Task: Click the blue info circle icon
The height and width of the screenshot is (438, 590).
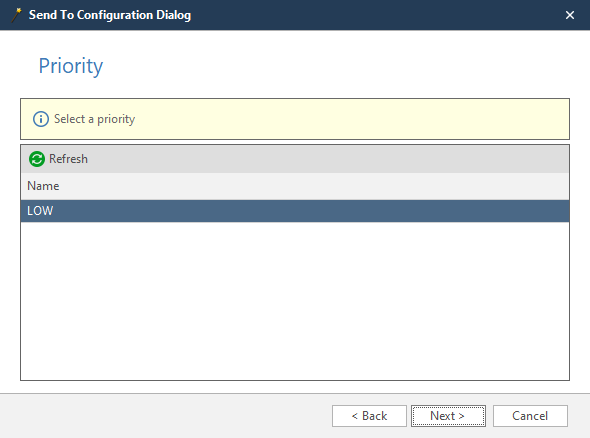Action: [x=41, y=119]
